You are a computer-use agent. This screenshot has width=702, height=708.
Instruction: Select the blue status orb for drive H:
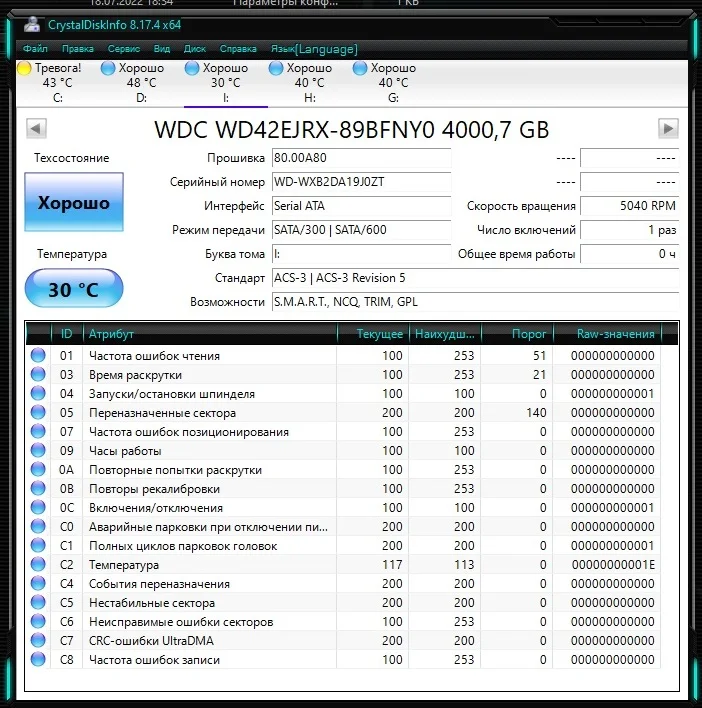coord(276,68)
